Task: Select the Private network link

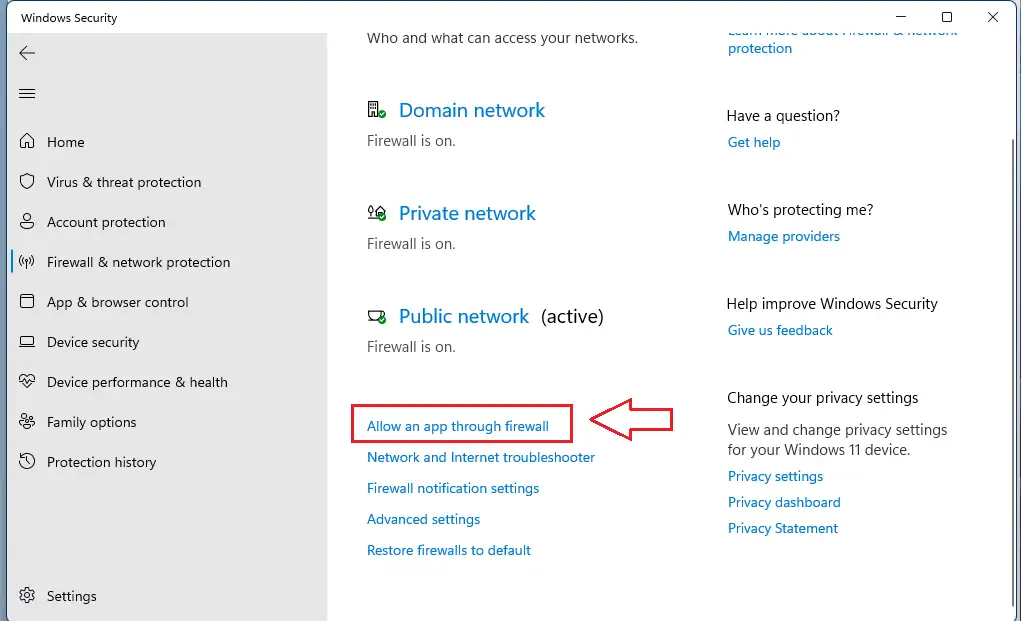Action: tap(467, 213)
